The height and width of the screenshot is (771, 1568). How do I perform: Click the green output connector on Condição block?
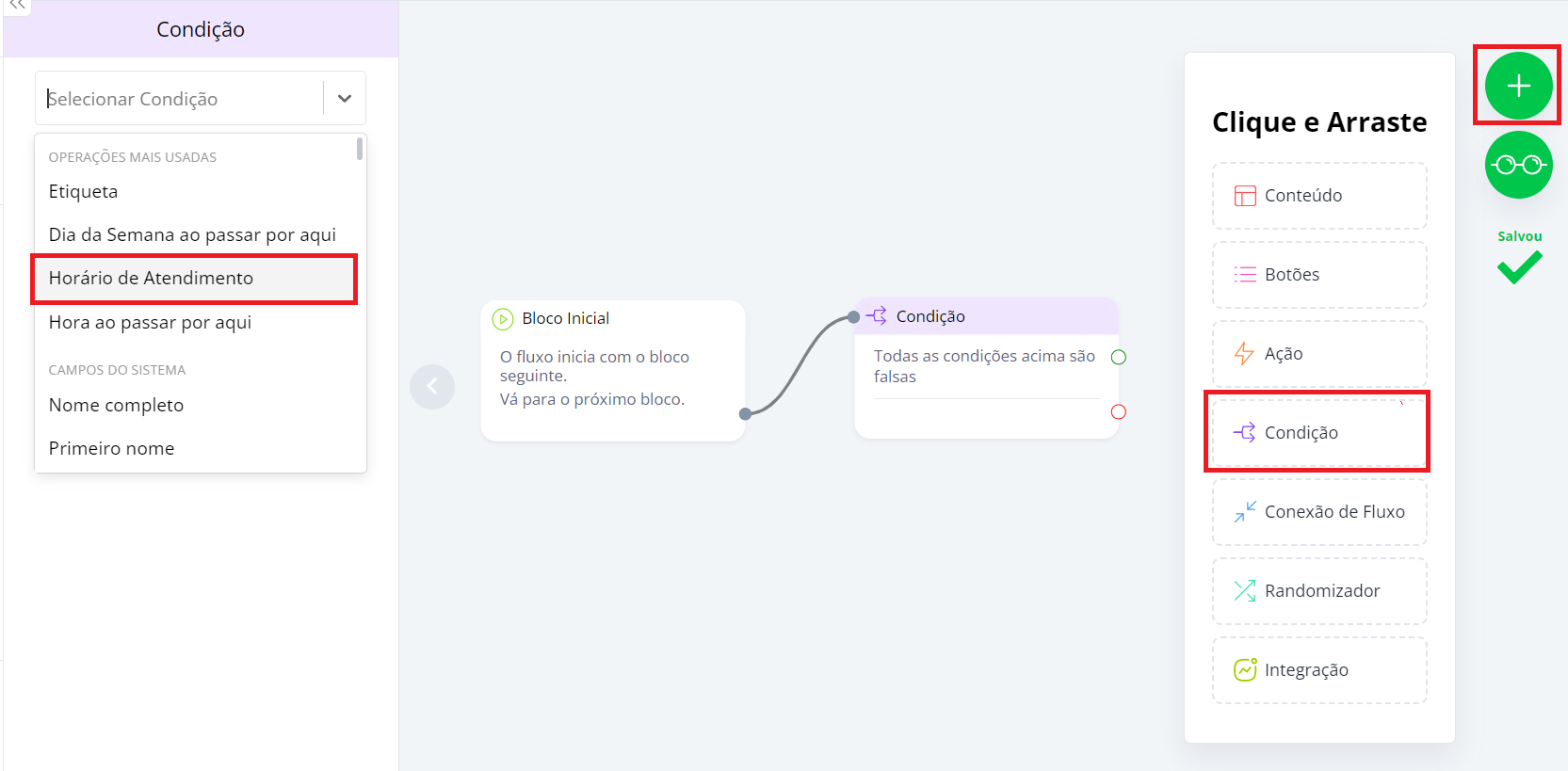[1119, 358]
